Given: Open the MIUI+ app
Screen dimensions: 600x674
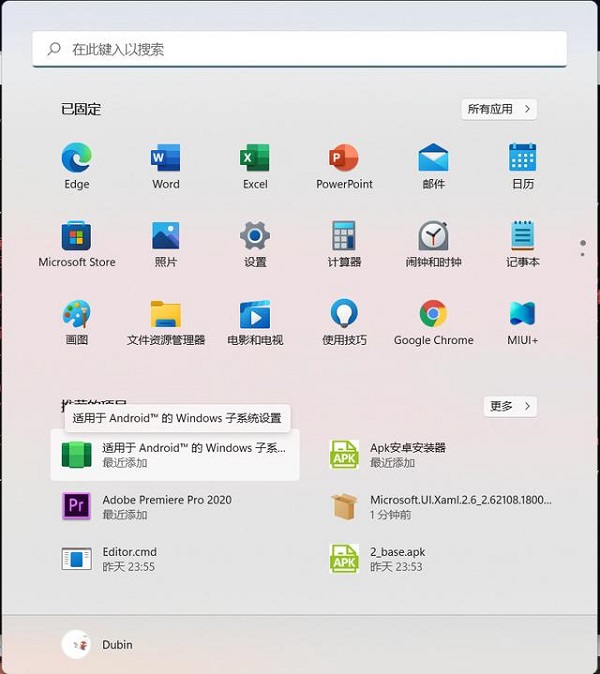Looking at the screenshot, I should pyautogui.click(x=523, y=322).
